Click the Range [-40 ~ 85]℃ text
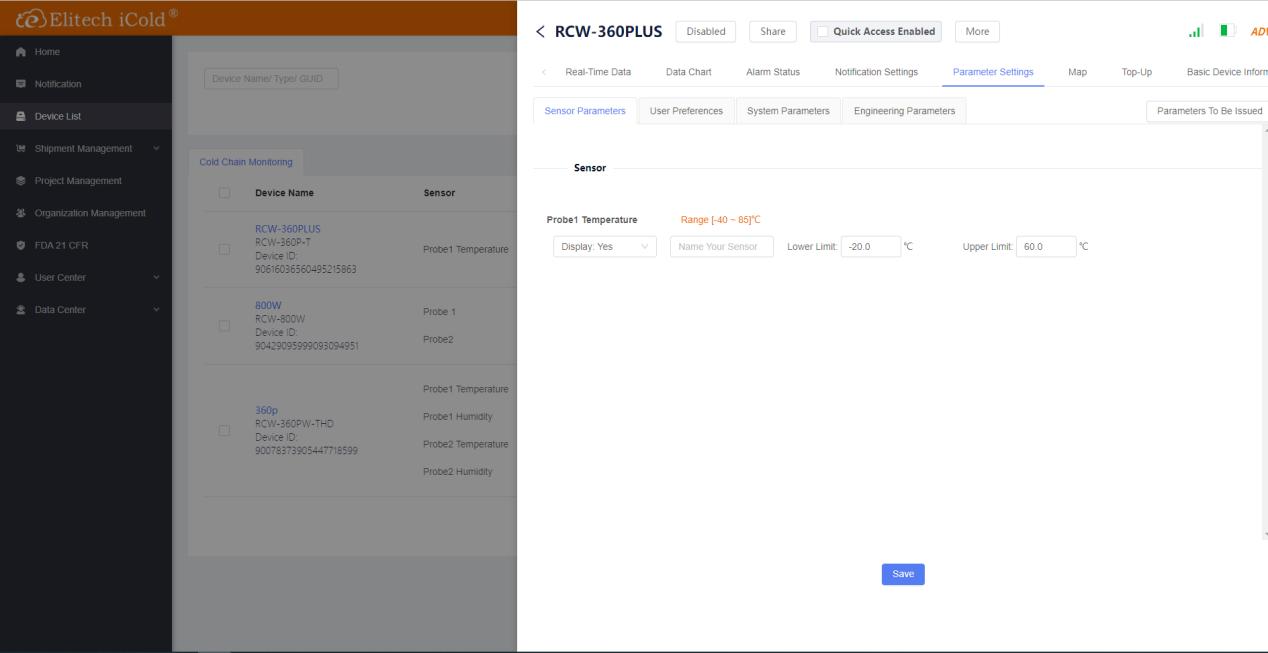 click(721, 220)
